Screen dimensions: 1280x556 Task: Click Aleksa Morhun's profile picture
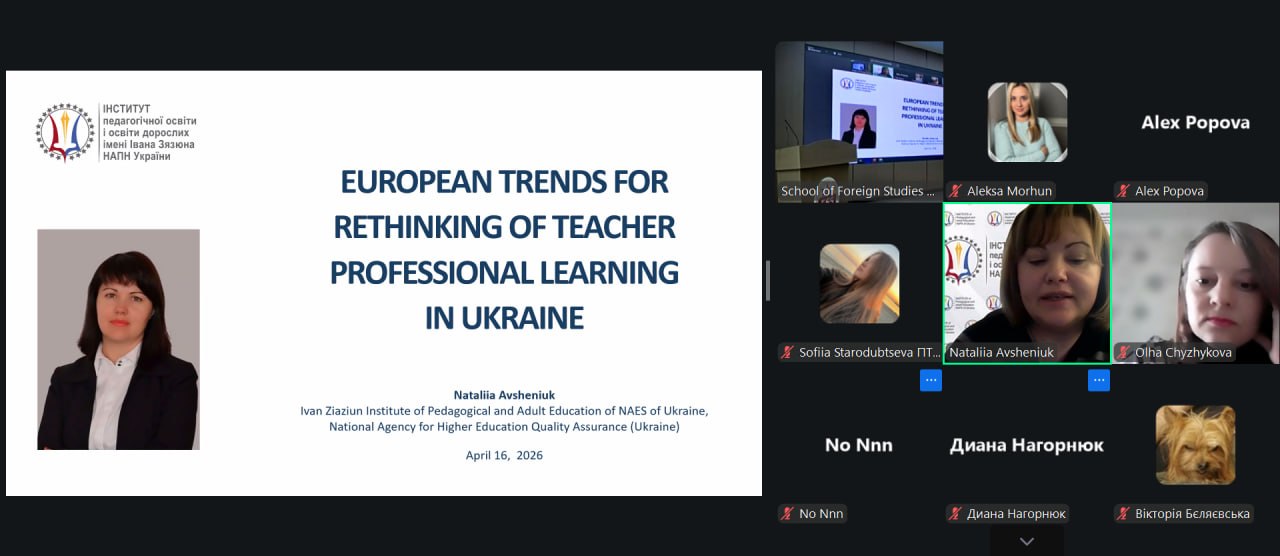coord(1027,122)
